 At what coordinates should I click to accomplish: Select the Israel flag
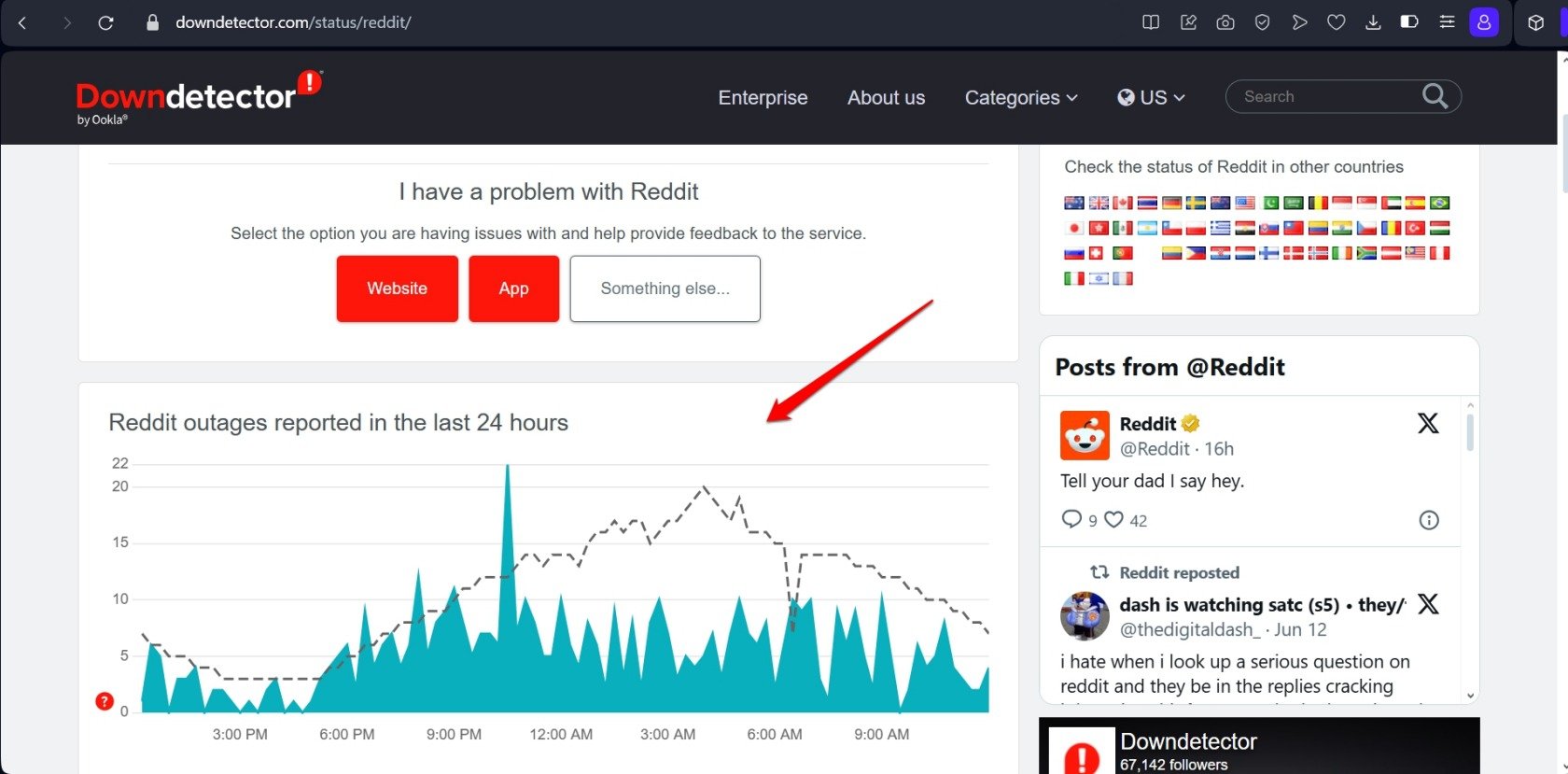click(1099, 278)
